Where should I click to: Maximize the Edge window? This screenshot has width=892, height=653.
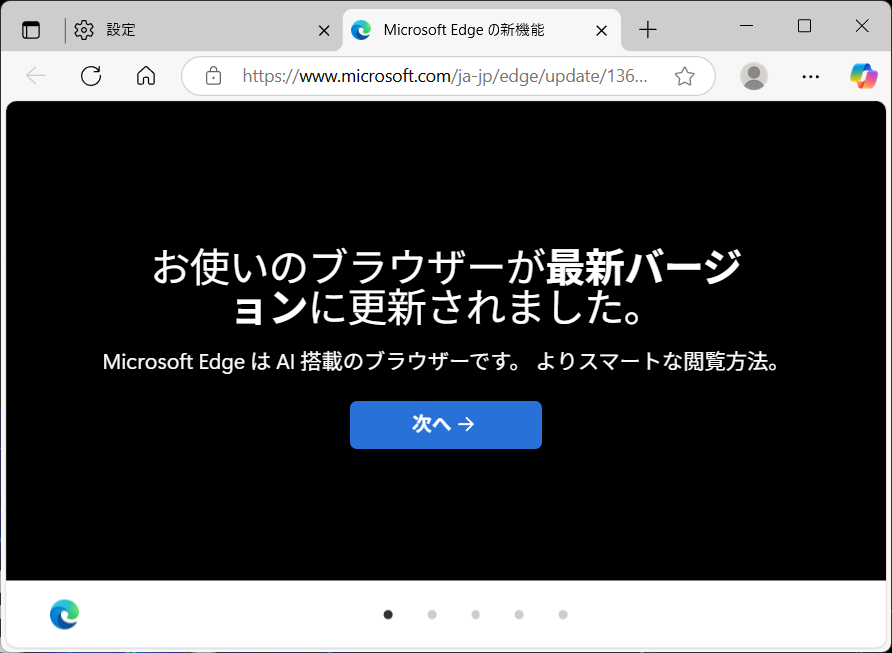804,26
